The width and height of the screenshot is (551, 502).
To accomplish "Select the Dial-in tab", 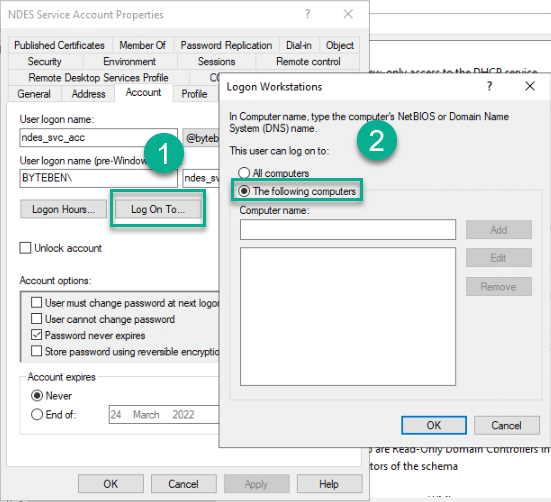I will pyautogui.click(x=299, y=45).
